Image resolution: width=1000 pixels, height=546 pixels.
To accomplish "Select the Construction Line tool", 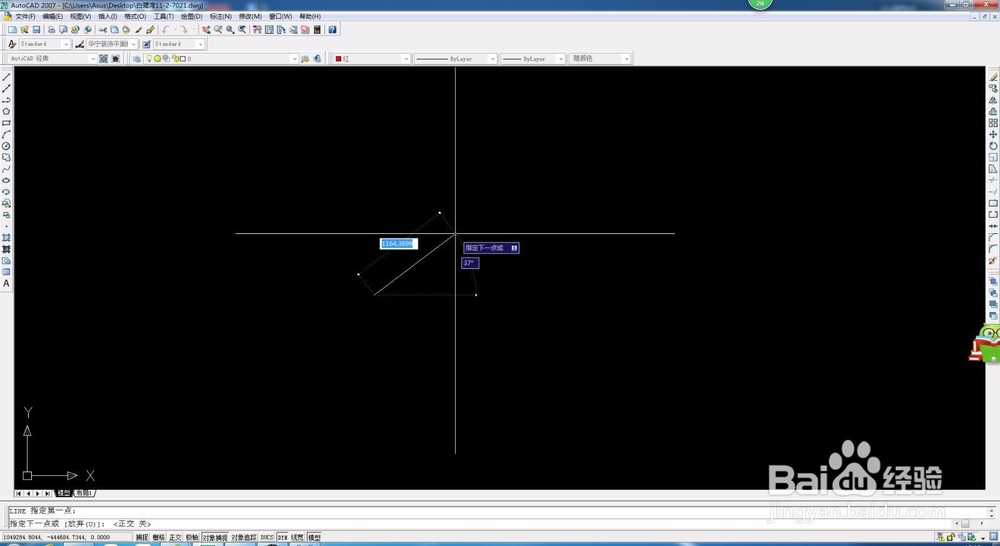I will click(6, 88).
